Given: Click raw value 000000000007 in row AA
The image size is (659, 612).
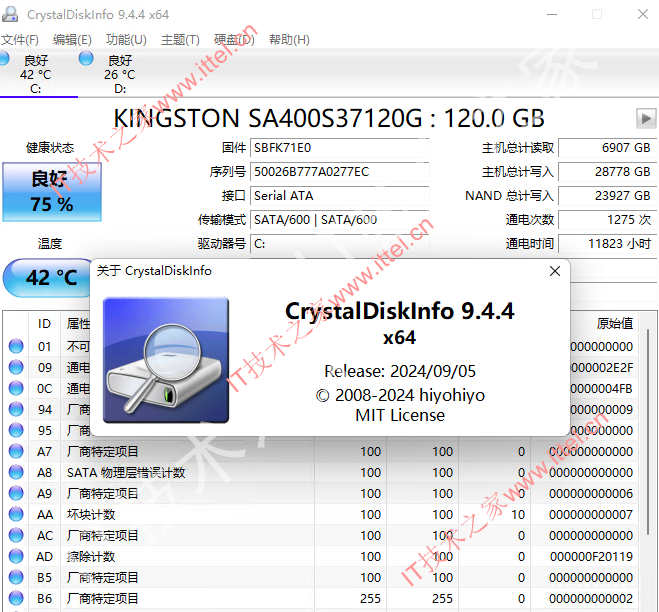Looking at the screenshot, I should click(591, 514).
